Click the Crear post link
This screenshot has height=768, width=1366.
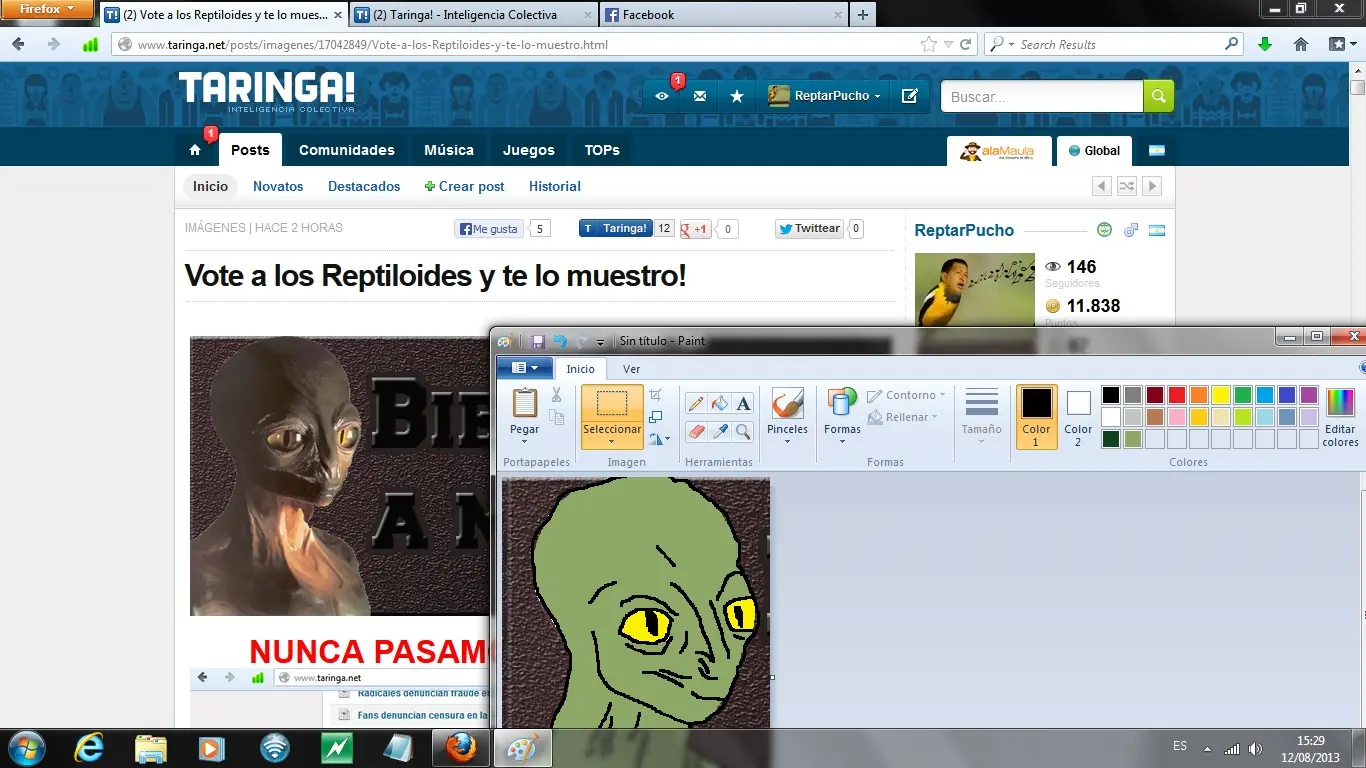(464, 187)
